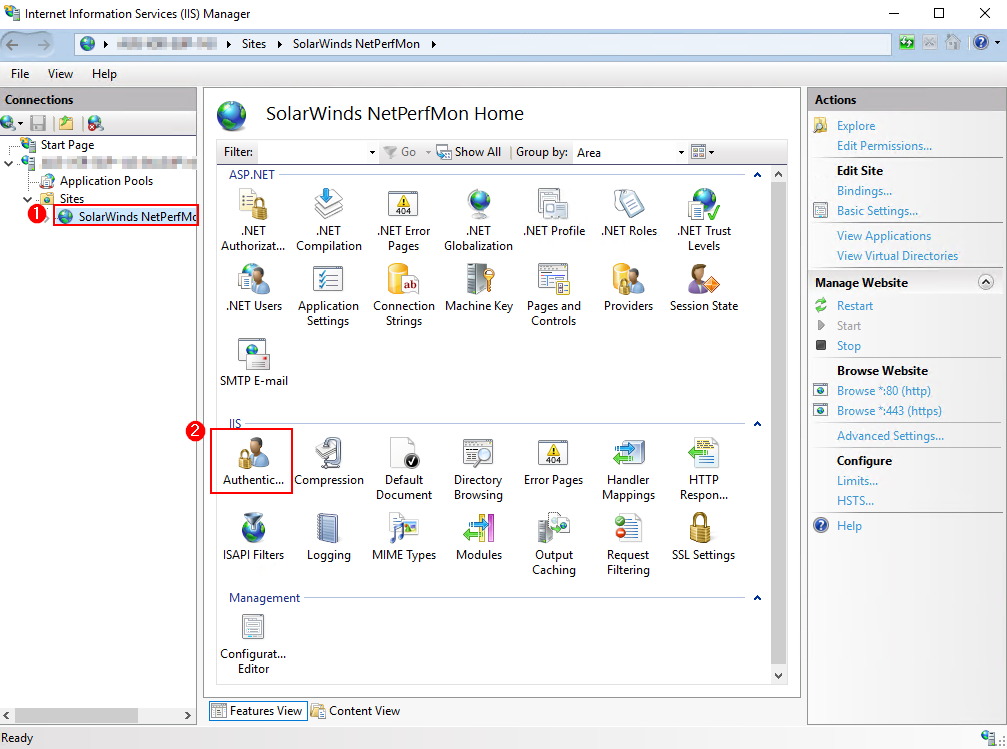The width and height of the screenshot is (1007, 749).
Task: Open the Authentication feature icon
Action: pos(252,461)
